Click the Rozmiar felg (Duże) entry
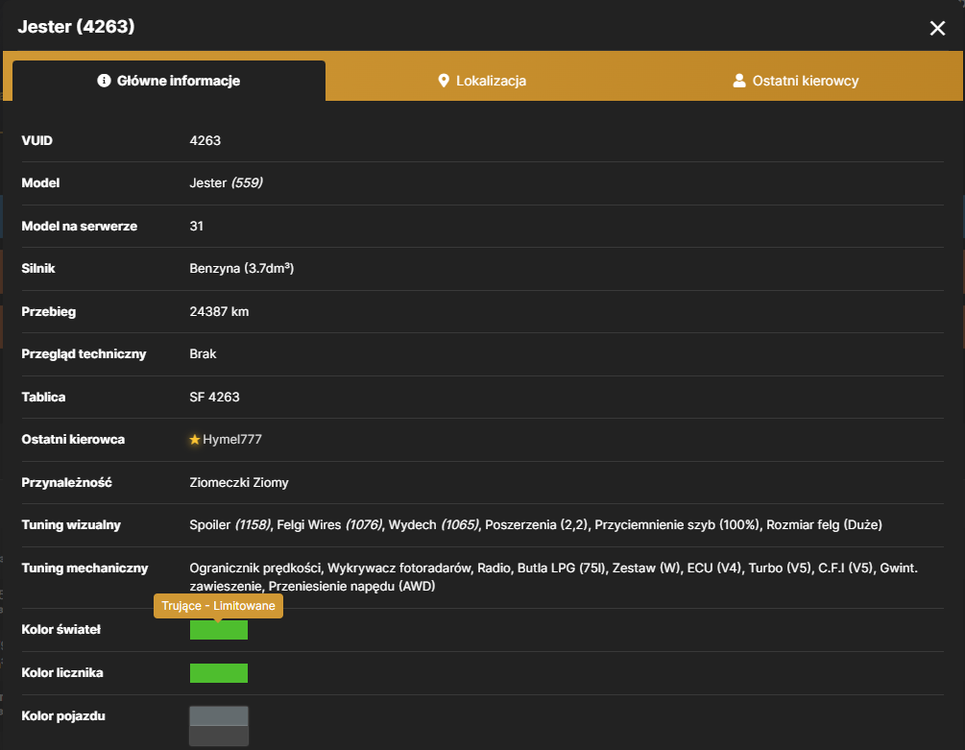The height and width of the screenshot is (750, 965). (x=824, y=525)
